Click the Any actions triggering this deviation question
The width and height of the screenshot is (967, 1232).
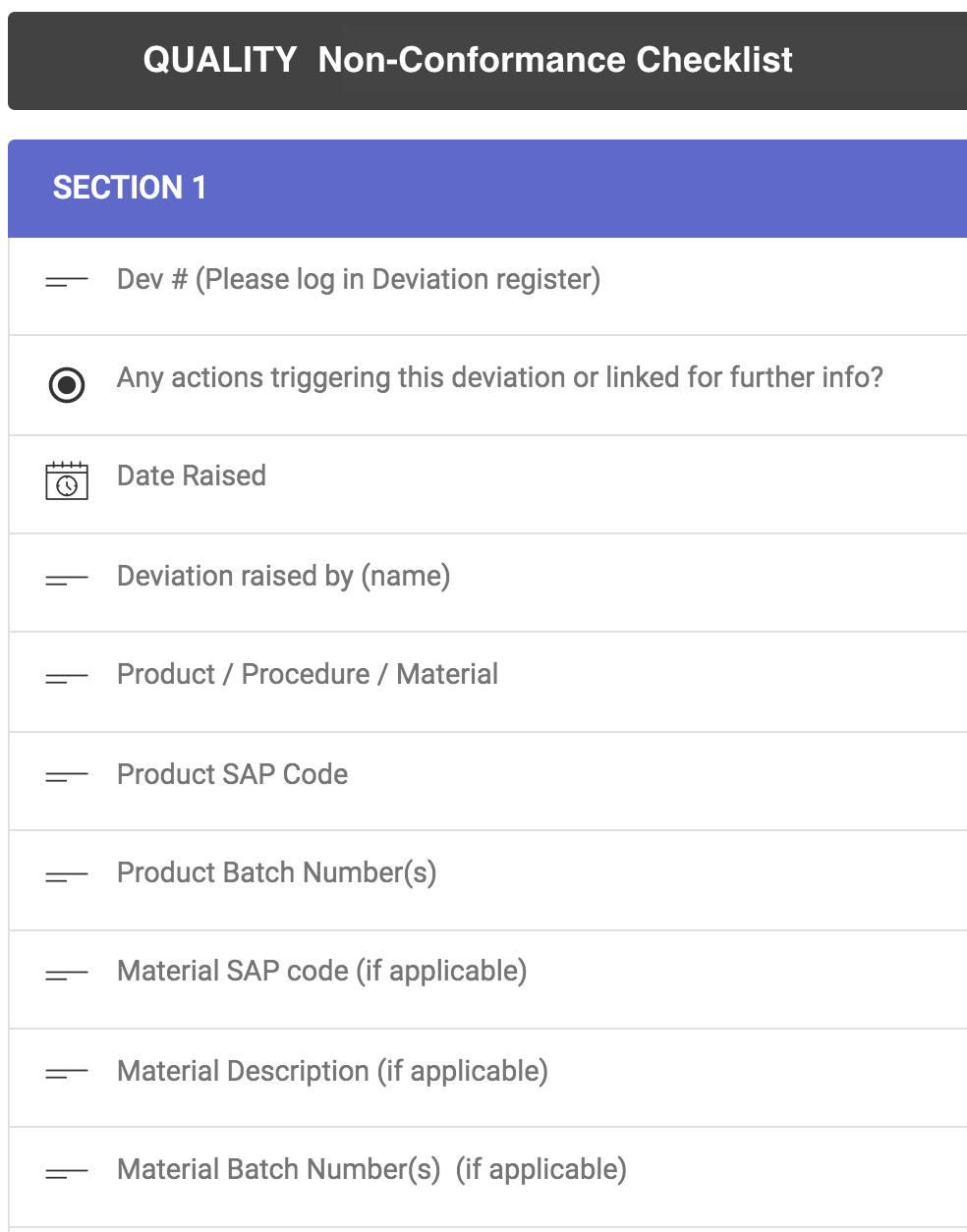500,378
